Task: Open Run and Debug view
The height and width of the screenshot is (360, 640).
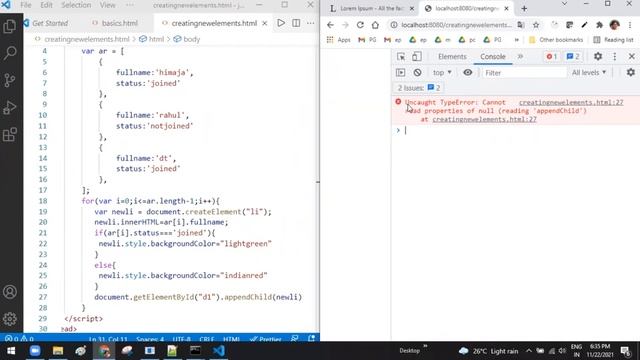Action: (10, 107)
